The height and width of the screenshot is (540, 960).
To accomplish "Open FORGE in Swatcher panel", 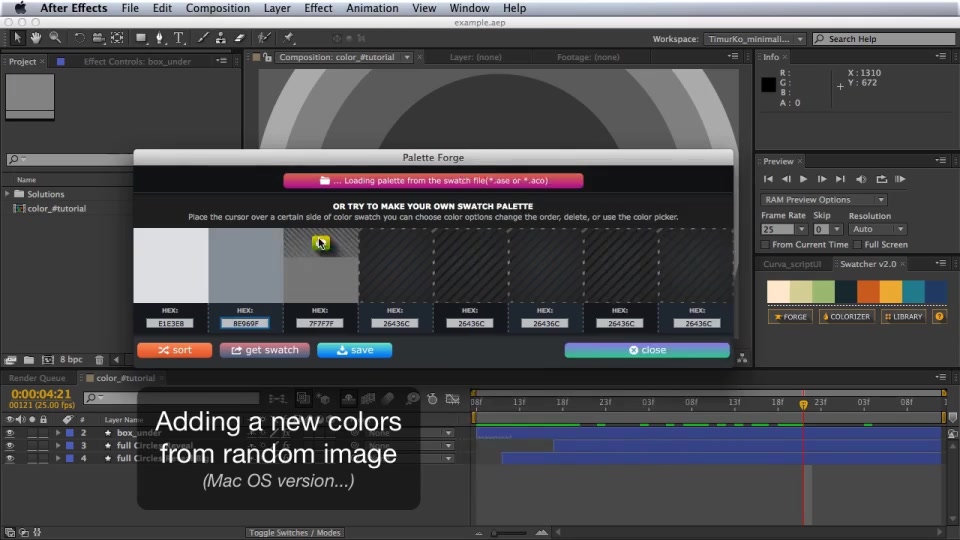I will 790,317.
